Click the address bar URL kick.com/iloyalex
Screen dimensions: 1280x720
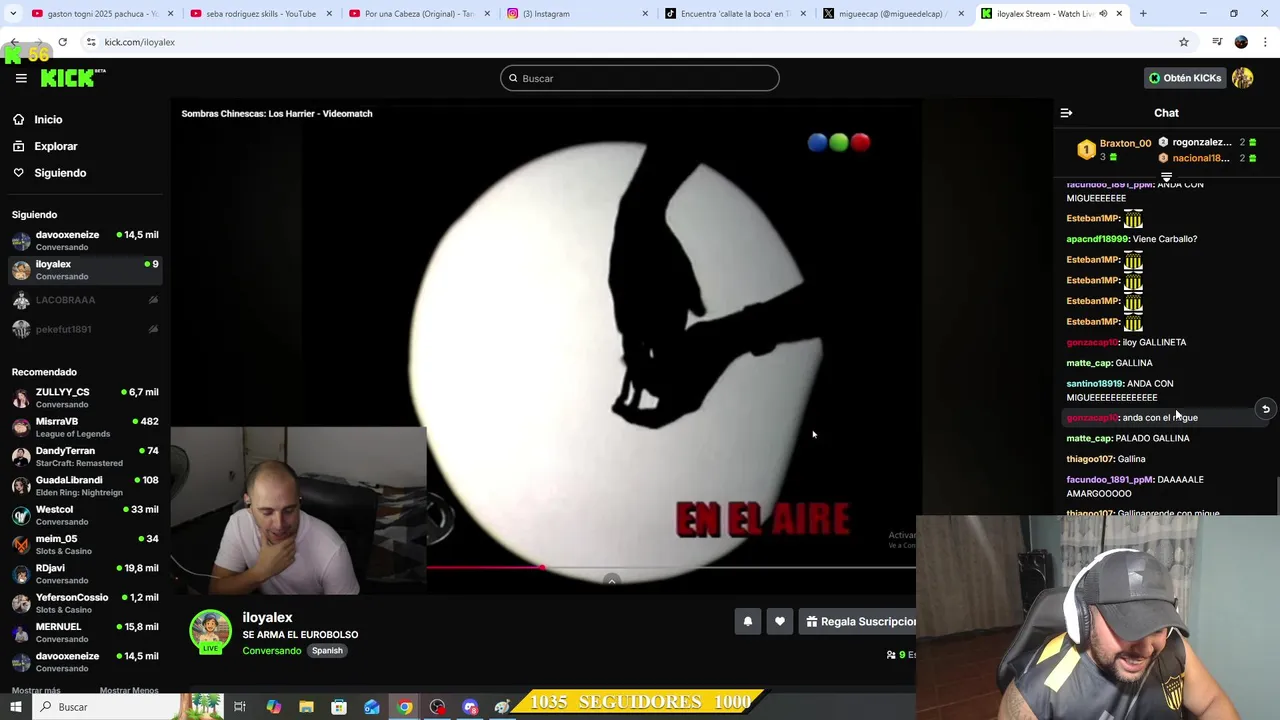[x=139, y=42]
